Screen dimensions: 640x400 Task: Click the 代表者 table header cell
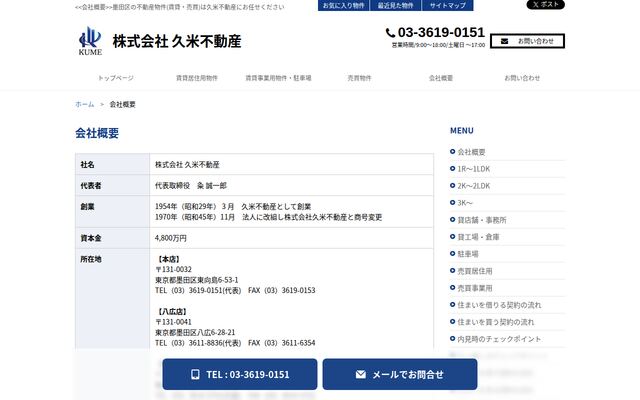tap(112, 185)
